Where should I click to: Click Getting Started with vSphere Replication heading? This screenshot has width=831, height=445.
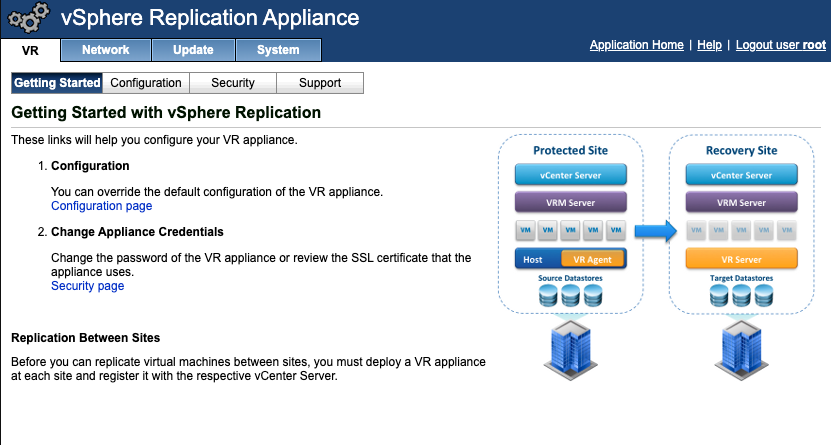(x=166, y=112)
